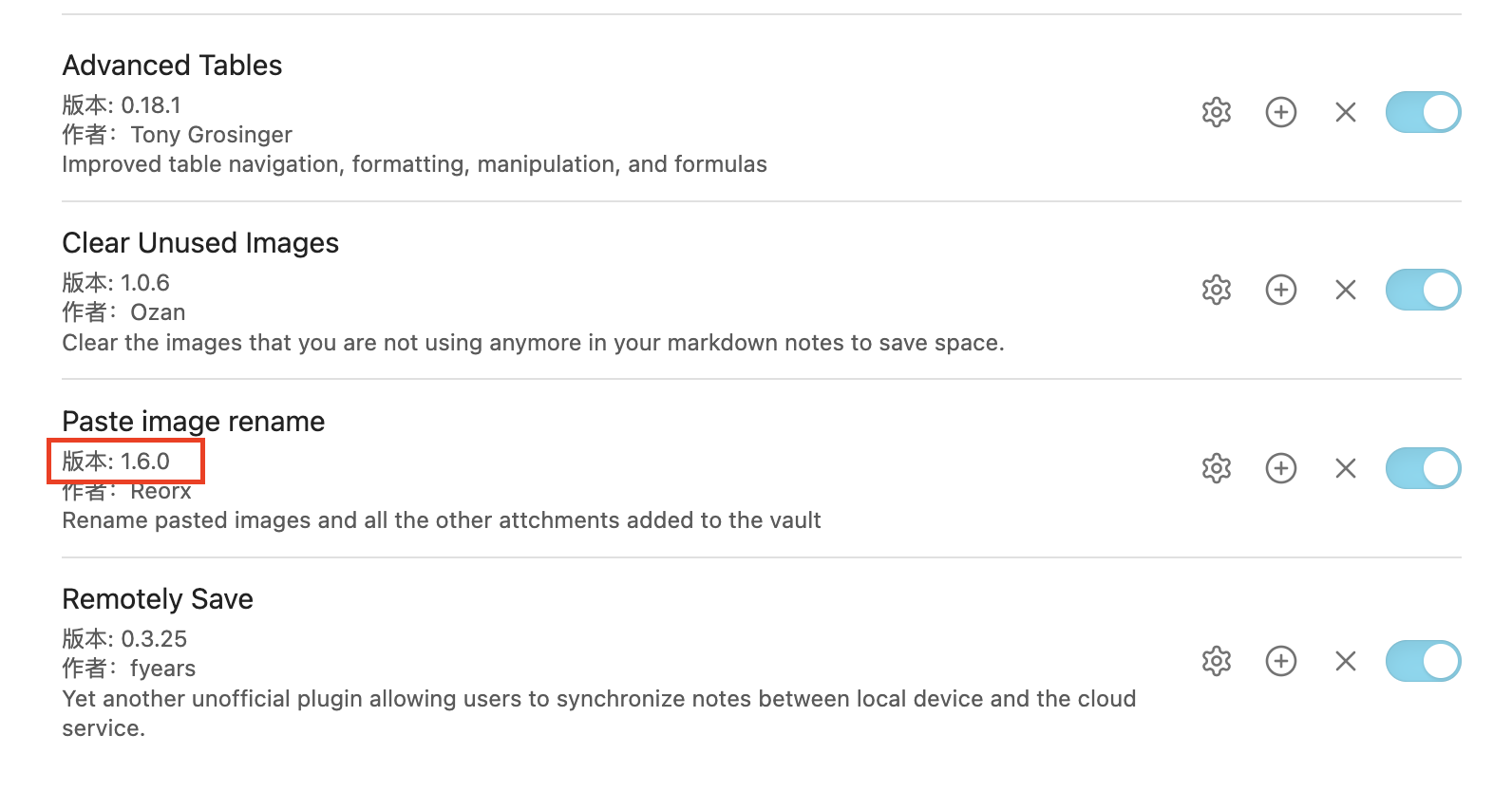Add hotkey for Advanced Tables plugin

tap(1281, 112)
